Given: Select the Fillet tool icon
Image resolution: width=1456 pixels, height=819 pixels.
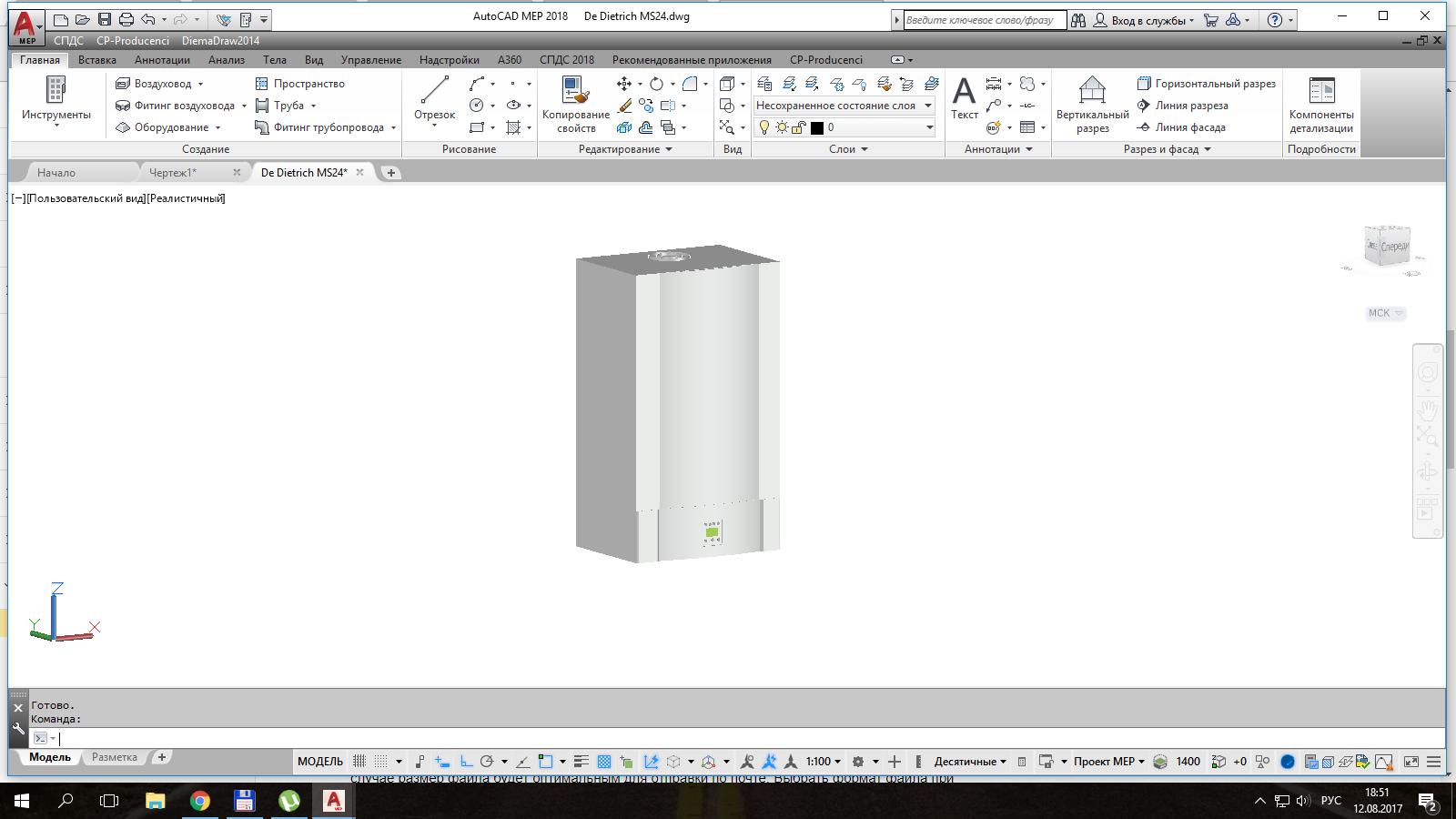Looking at the screenshot, I should pyautogui.click(x=690, y=84).
